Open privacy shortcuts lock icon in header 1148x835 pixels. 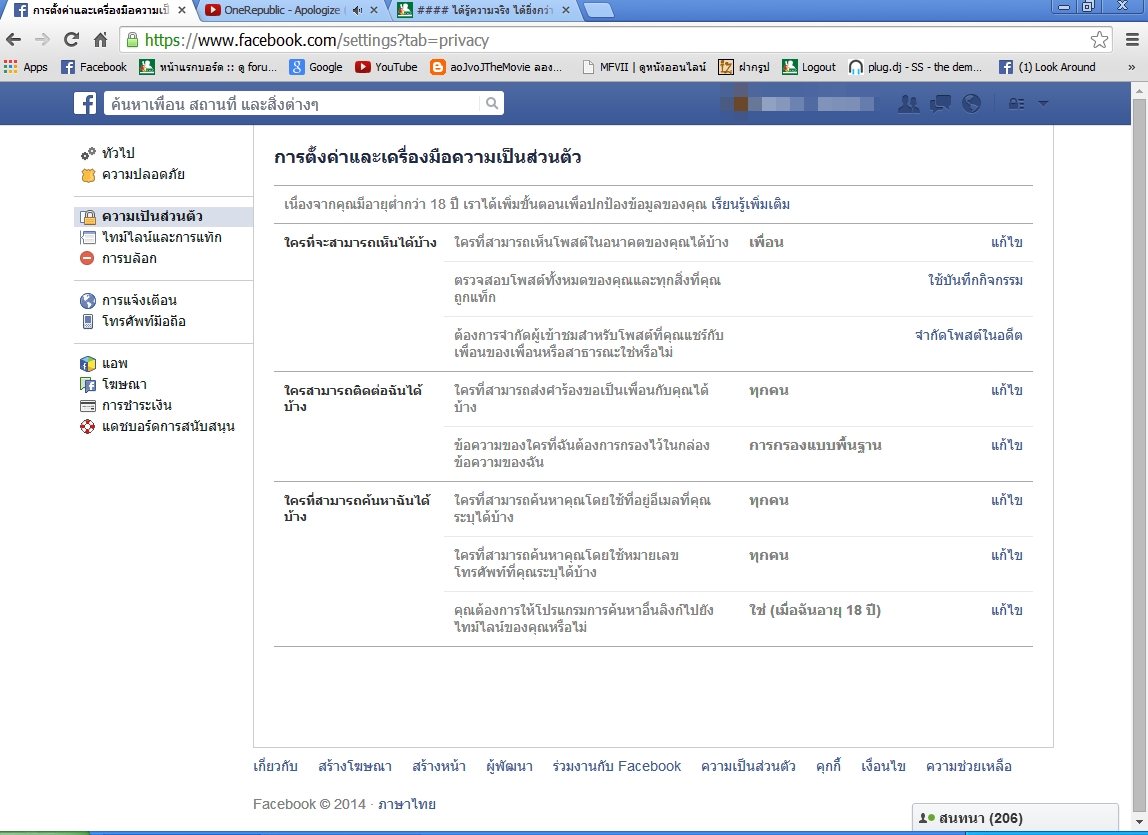tap(1016, 103)
